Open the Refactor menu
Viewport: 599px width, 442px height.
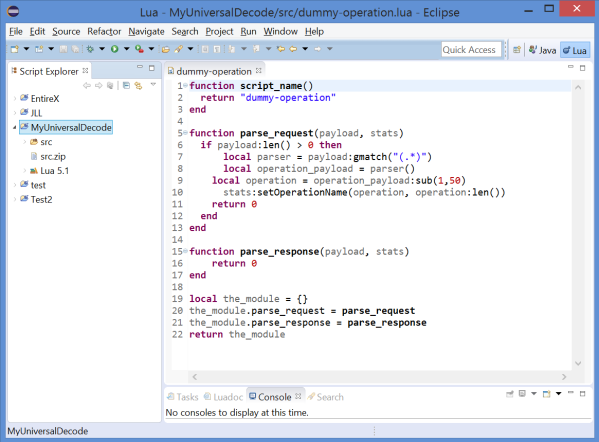(x=104, y=31)
